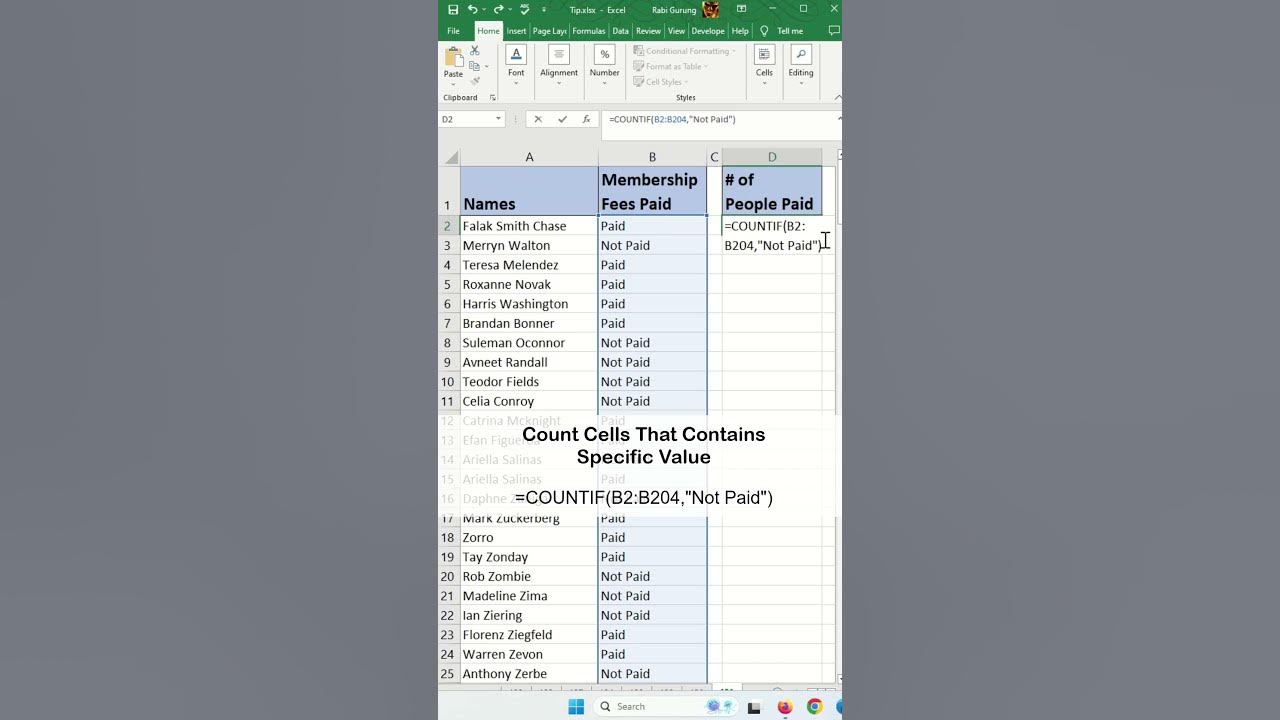Click the Name Box showing D2
Viewport: 1280px width, 720px height.
466,119
